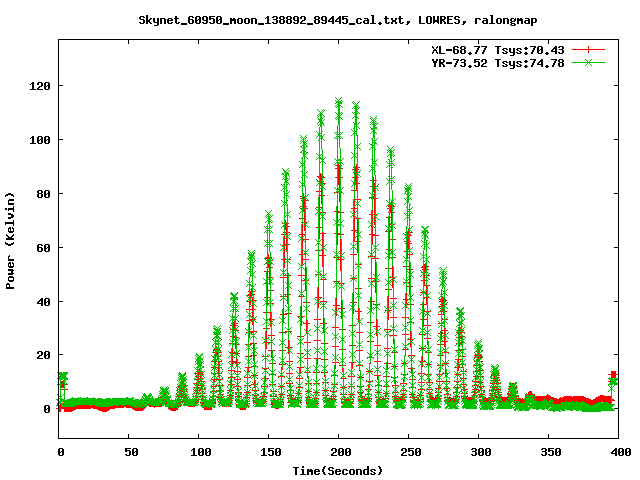Click the 120 tick label on y-axis
The height and width of the screenshot is (480, 640).
coord(40,86)
